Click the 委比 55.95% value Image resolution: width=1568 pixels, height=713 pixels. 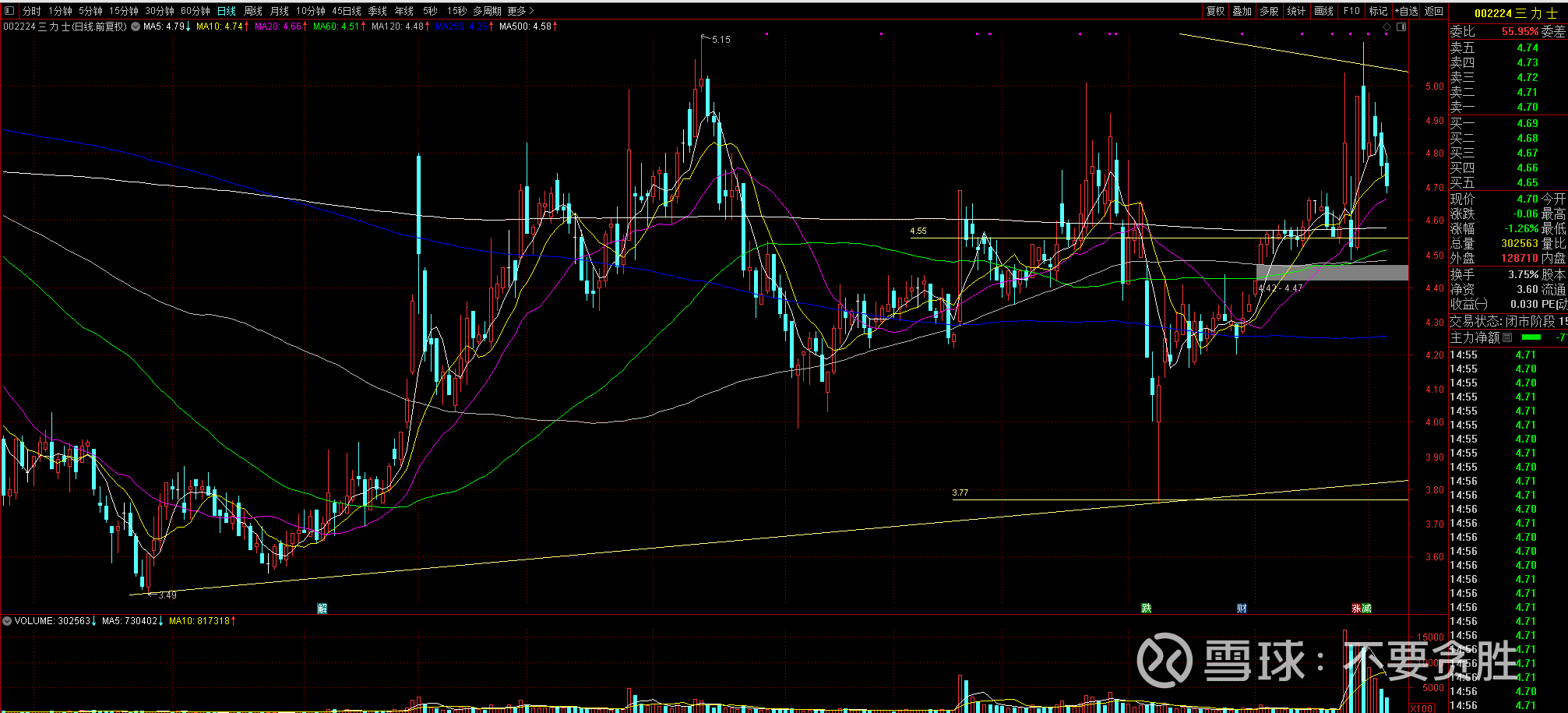(1520, 31)
